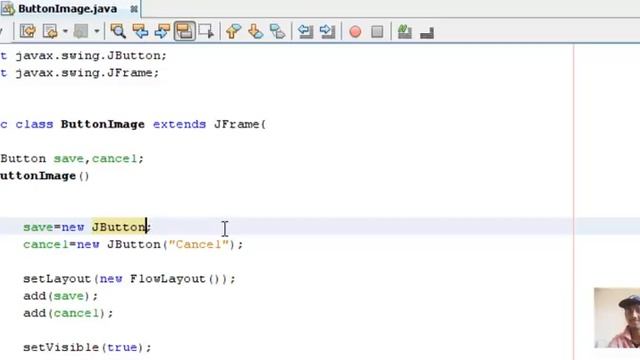Click the constructor name 'uttonImage()'
This screenshot has width=640, height=360.
coord(45,176)
